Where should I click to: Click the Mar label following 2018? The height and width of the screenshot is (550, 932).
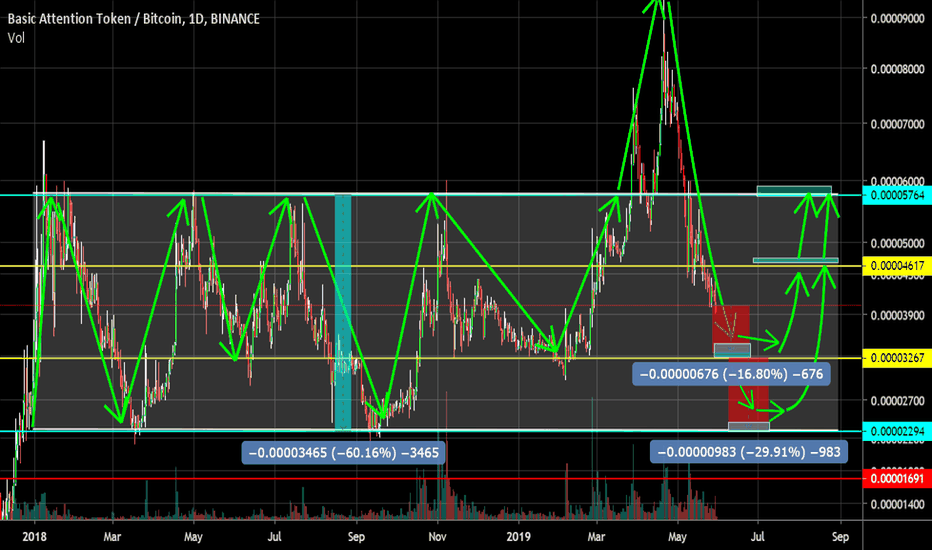112,537
